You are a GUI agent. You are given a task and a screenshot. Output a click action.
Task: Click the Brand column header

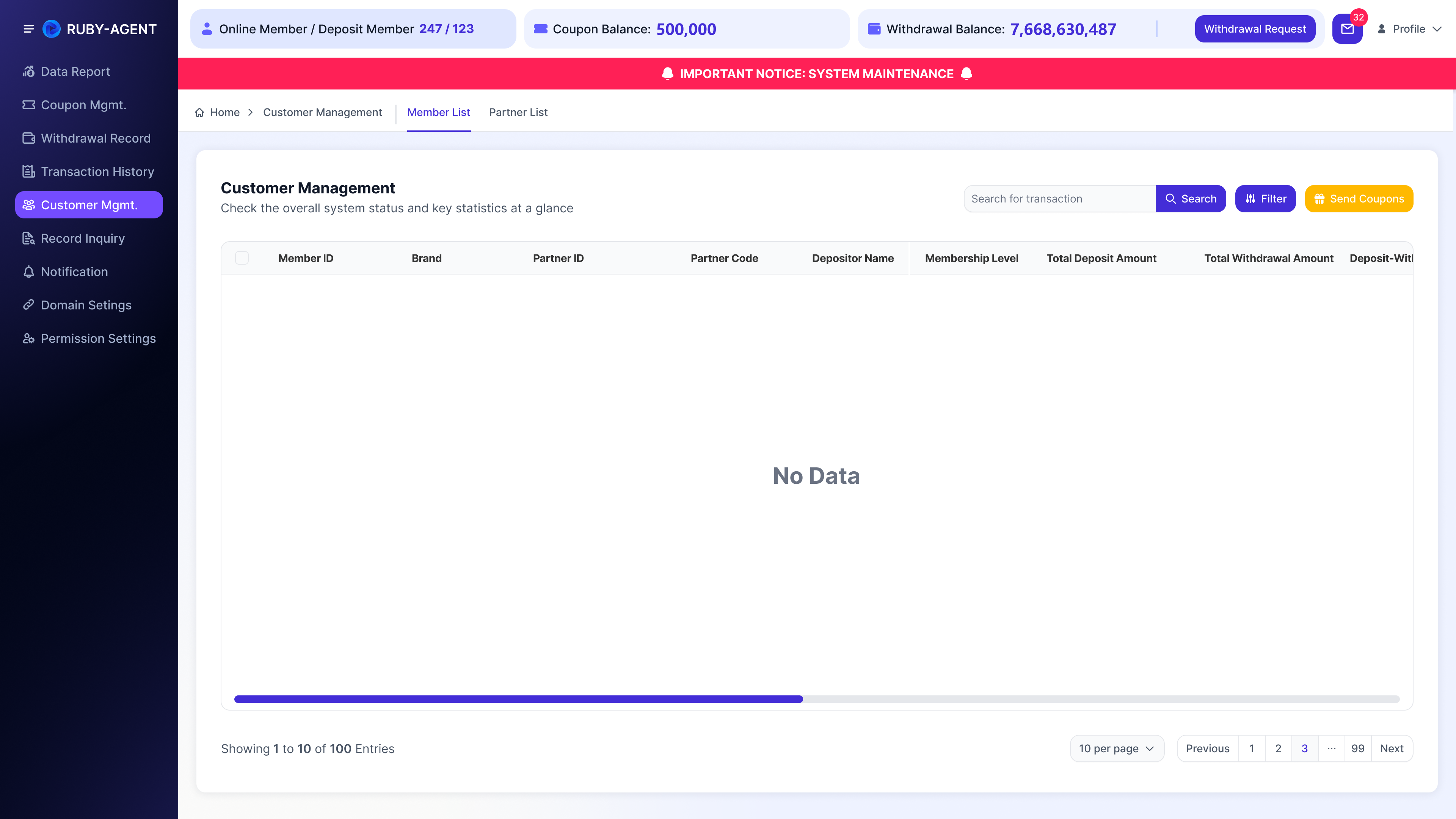(427, 258)
